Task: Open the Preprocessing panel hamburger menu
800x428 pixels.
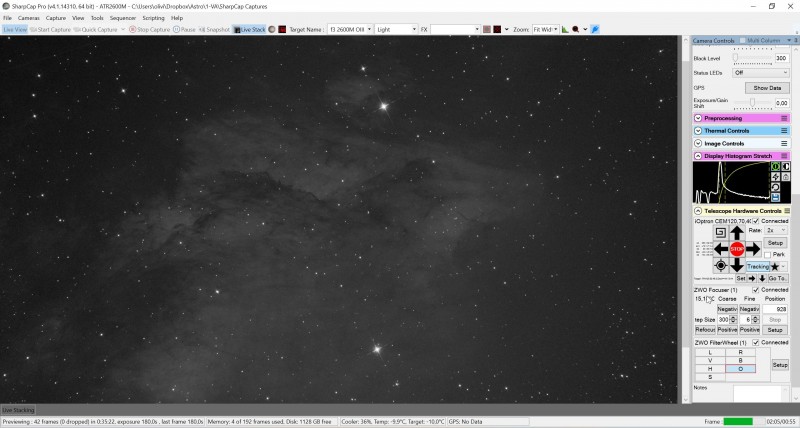Action: point(784,118)
